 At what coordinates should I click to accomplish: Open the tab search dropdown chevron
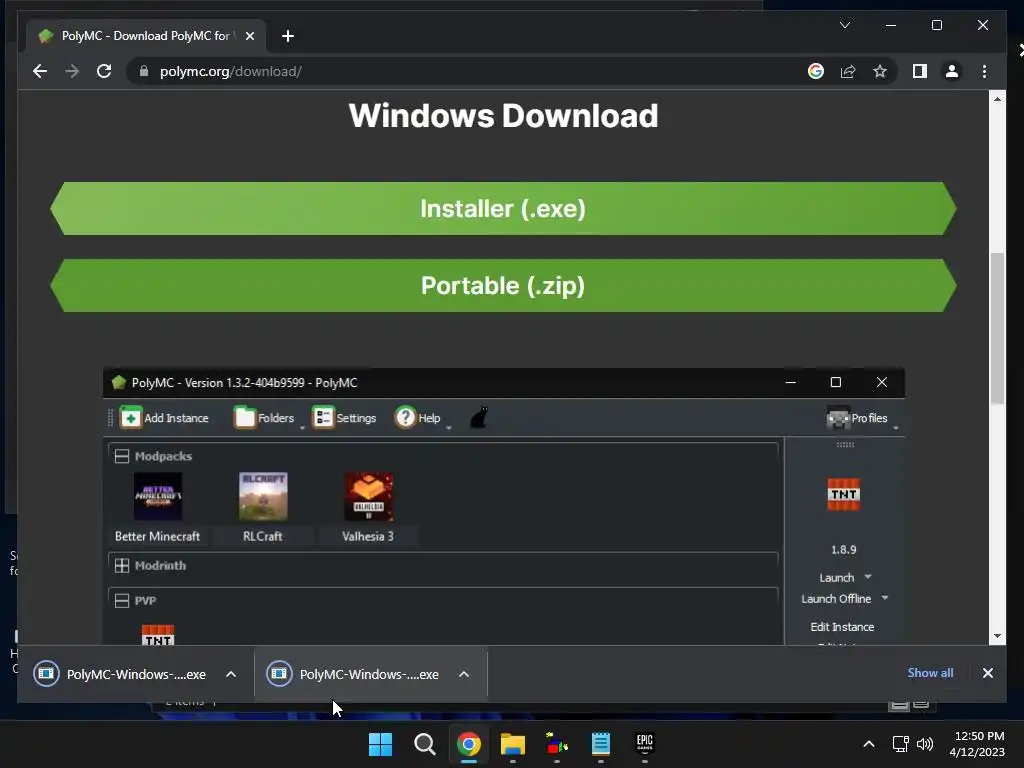coord(844,25)
